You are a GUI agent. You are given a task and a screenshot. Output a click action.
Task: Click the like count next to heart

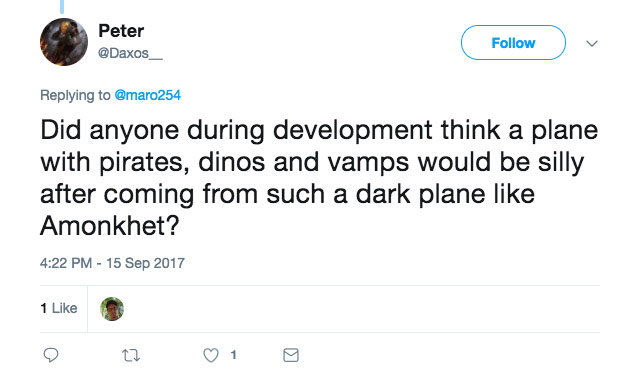(234, 355)
